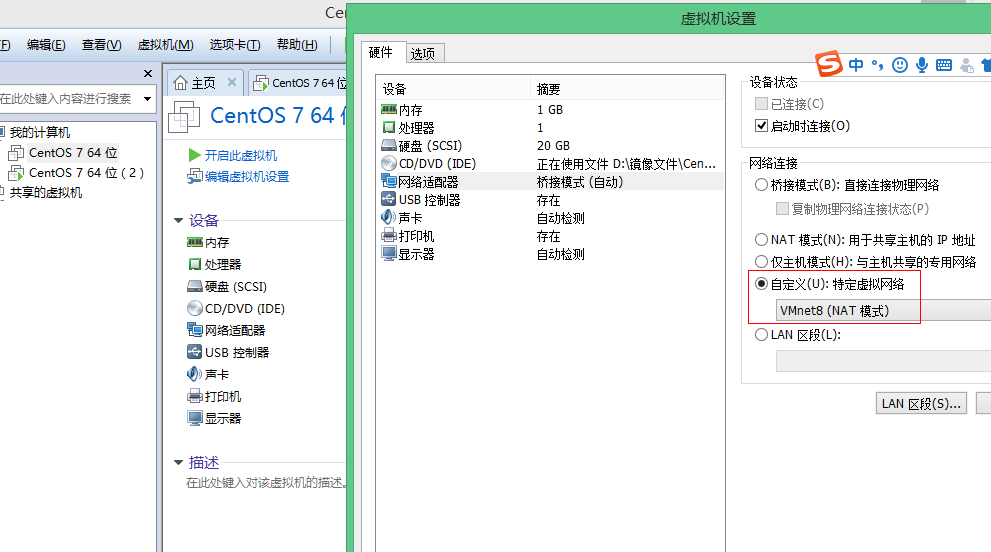Select 我的计算机 in the library tree
The height and width of the screenshot is (552, 991).
click(x=40, y=132)
